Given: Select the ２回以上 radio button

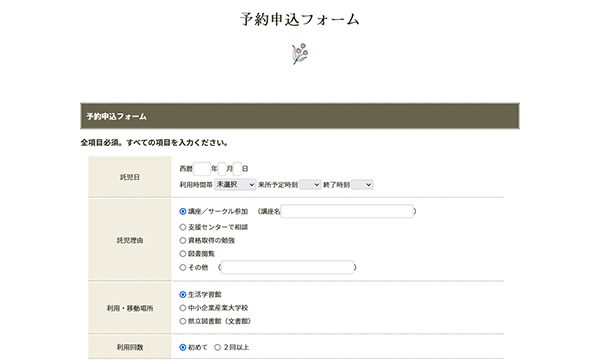Looking at the screenshot, I should coord(217,347).
